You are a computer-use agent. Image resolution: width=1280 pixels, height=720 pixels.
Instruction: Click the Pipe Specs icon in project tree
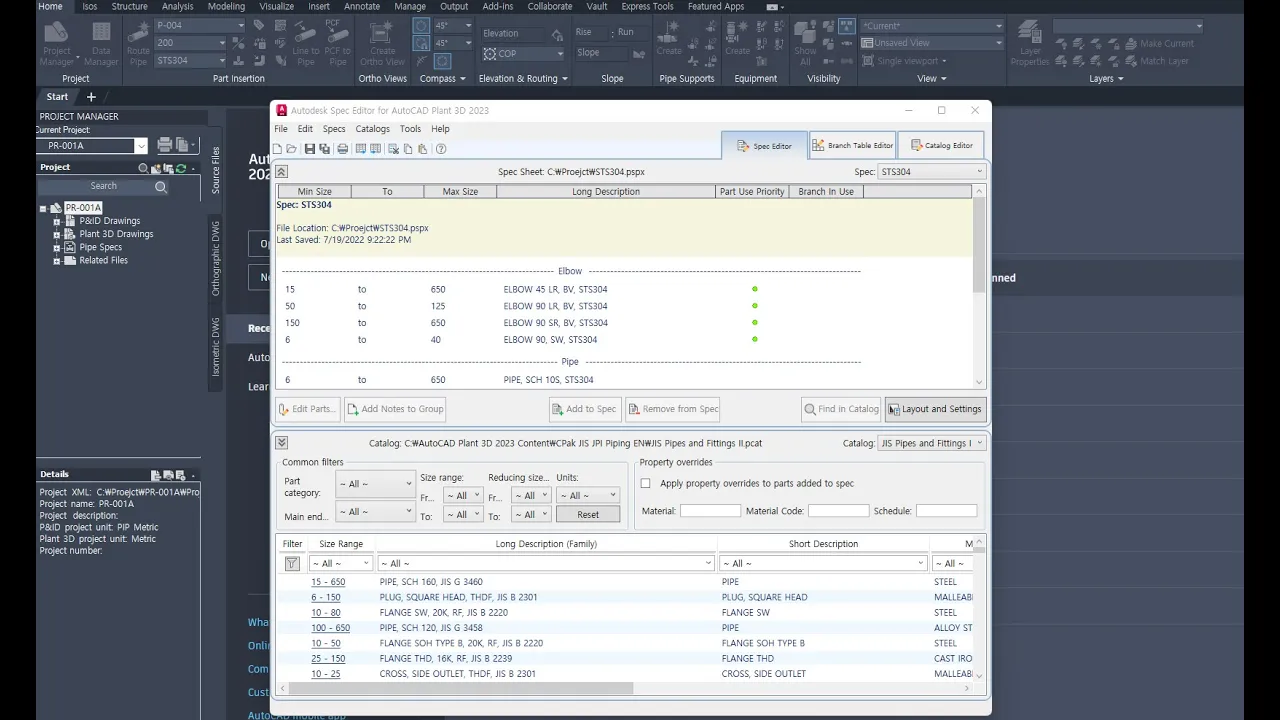71,247
